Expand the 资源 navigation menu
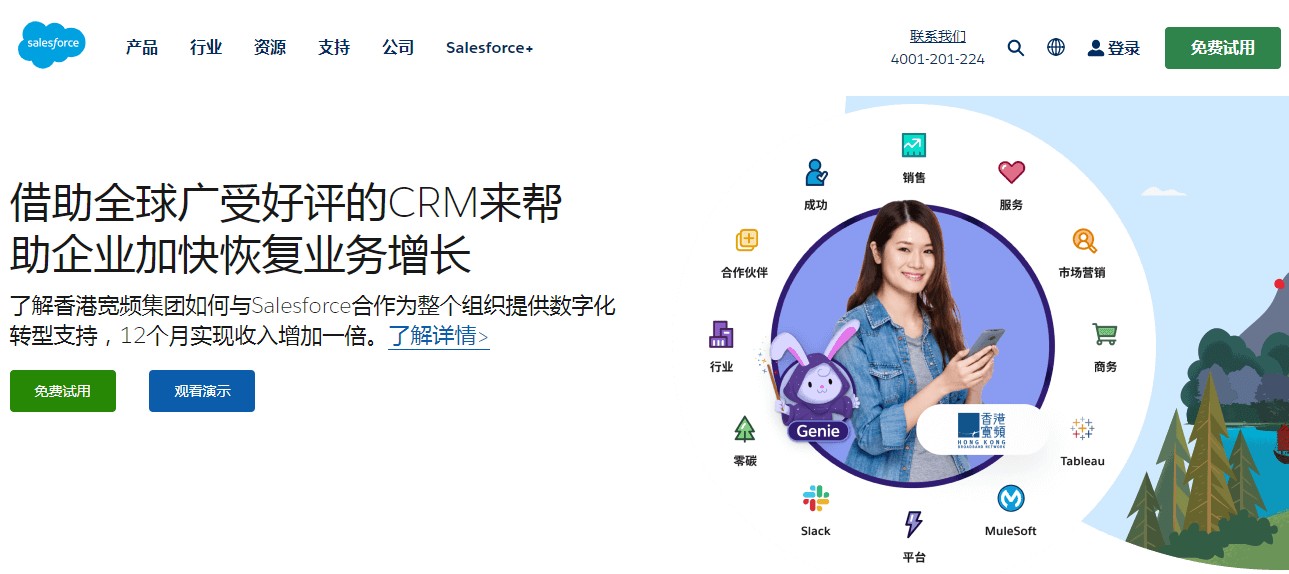1289x574 pixels. pos(270,47)
